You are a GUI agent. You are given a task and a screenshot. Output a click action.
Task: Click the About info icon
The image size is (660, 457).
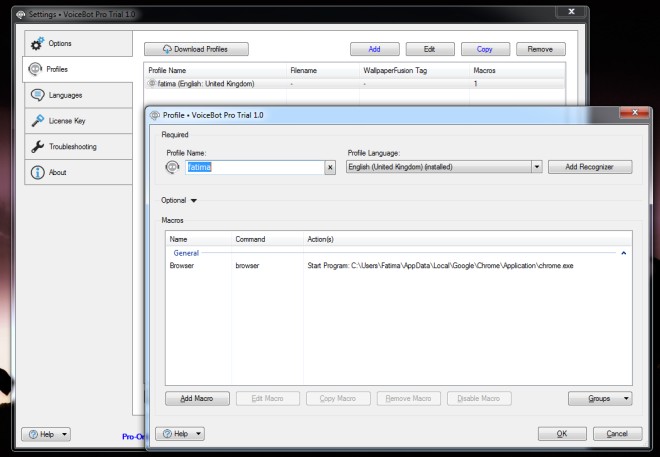tap(37, 172)
